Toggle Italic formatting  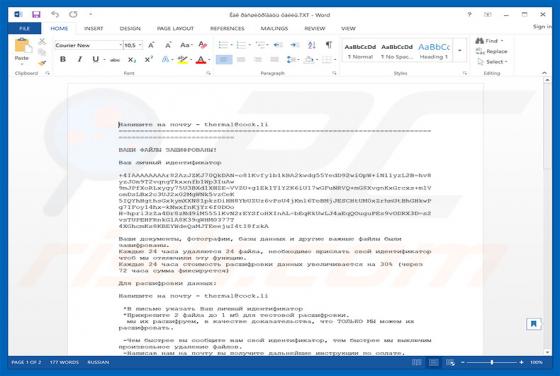tap(79, 60)
